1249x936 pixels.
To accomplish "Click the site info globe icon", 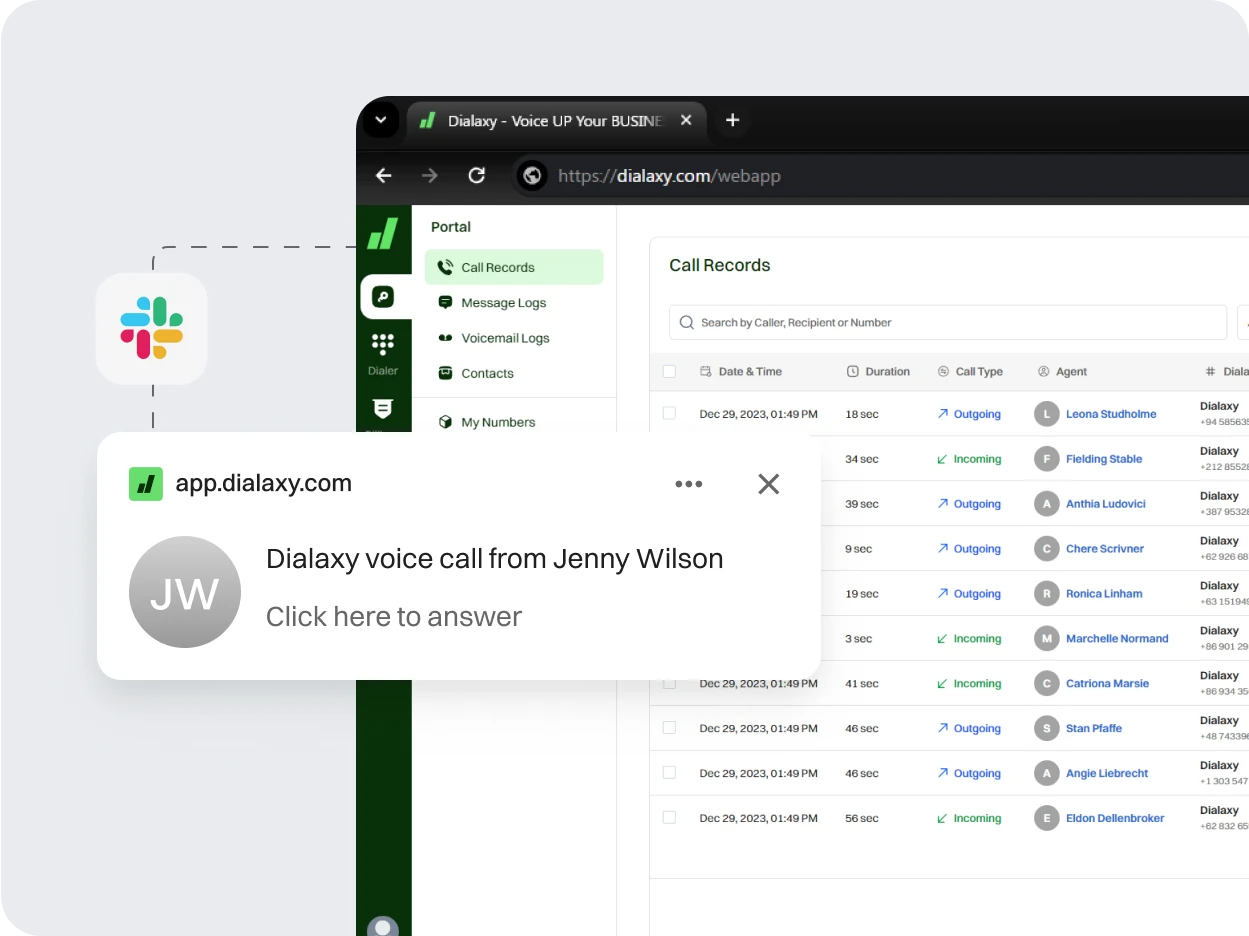I will tap(532, 176).
